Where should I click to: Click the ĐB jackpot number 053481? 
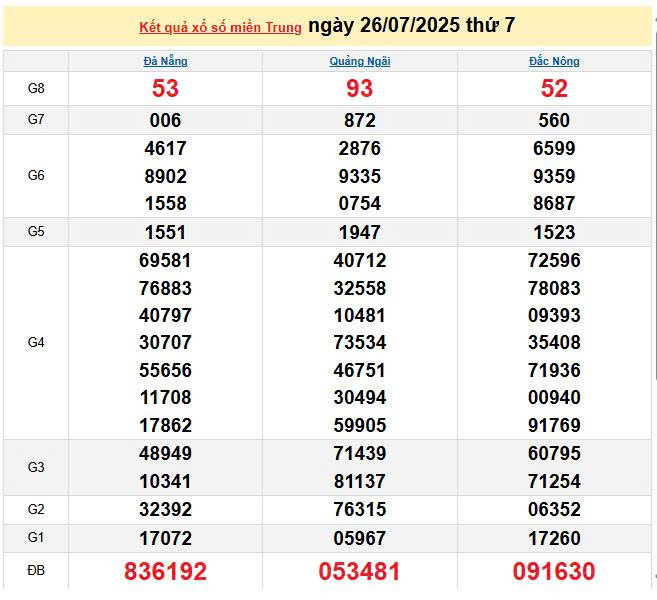pyautogui.click(x=360, y=571)
